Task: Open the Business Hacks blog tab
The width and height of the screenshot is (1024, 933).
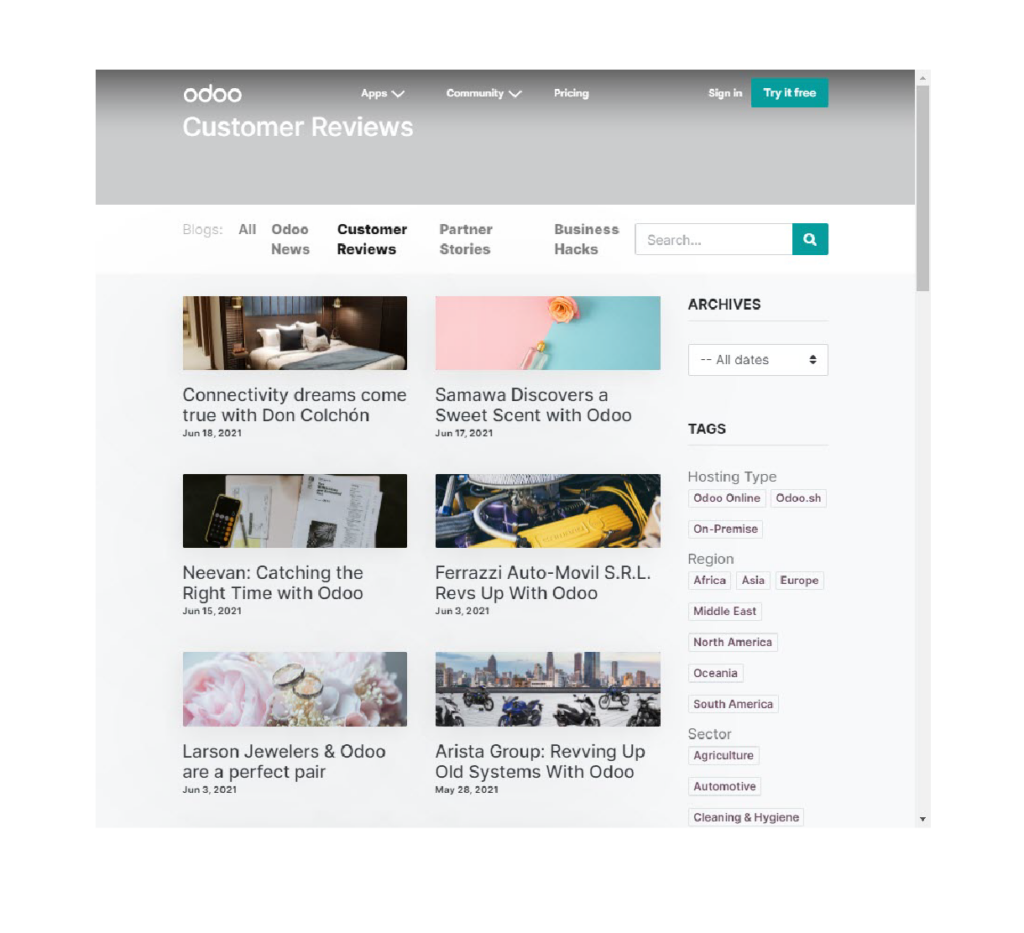Action: click(586, 239)
